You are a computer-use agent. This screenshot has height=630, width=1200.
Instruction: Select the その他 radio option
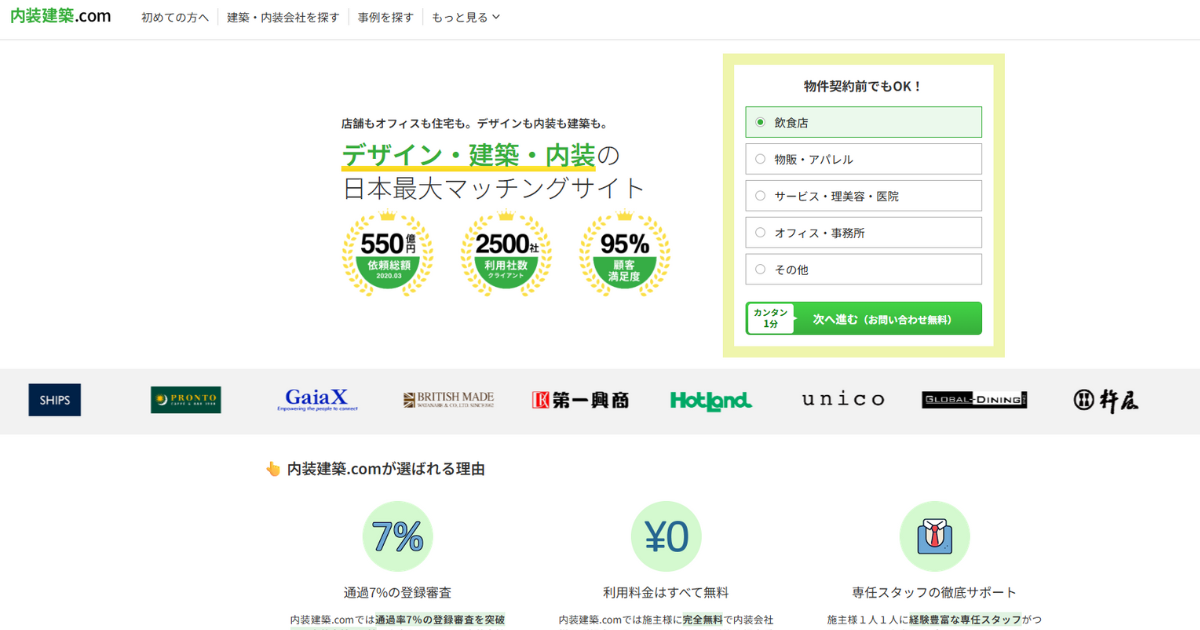coord(761,269)
